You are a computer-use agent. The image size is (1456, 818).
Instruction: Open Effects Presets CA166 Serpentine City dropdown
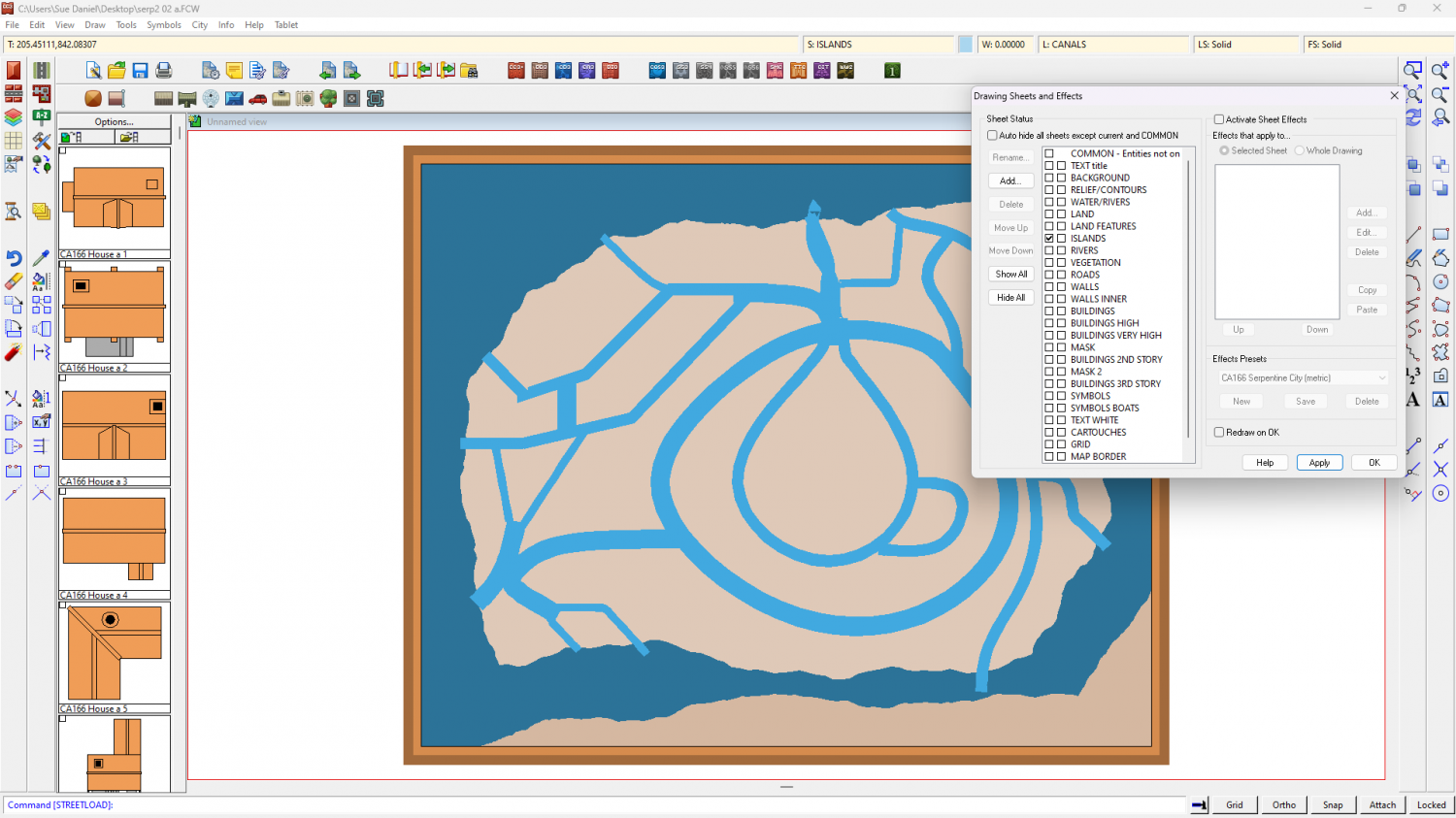pyautogui.click(x=1303, y=378)
